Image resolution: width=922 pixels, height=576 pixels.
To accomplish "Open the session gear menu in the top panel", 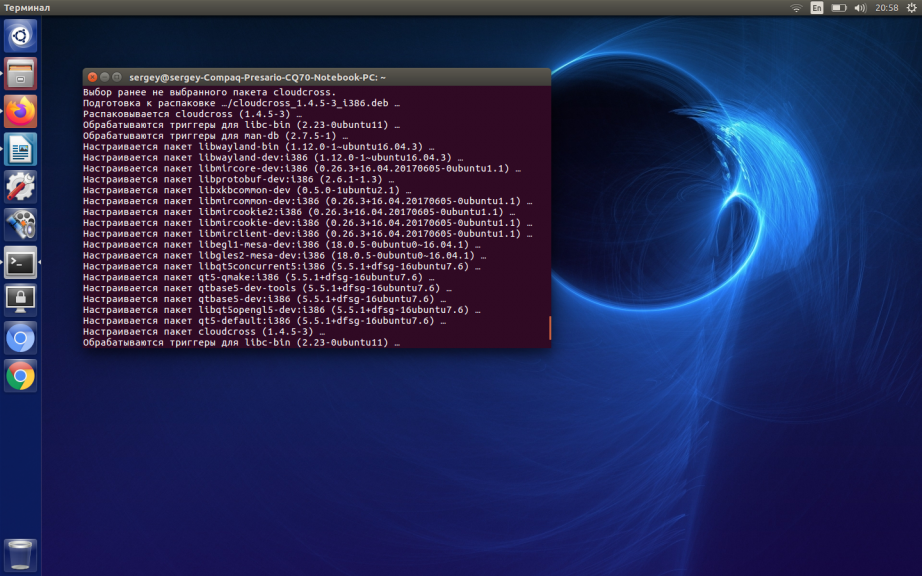I will point(911,8).
